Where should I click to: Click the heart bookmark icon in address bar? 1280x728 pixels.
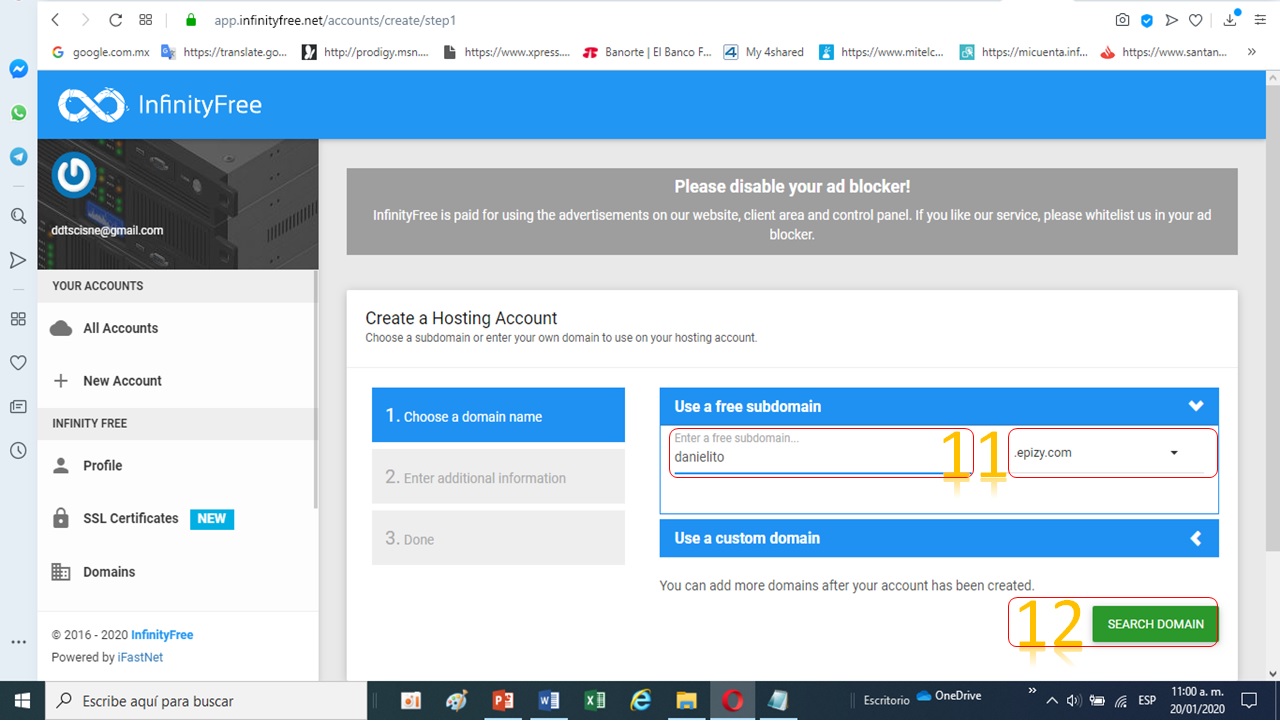pos(1195,20)
